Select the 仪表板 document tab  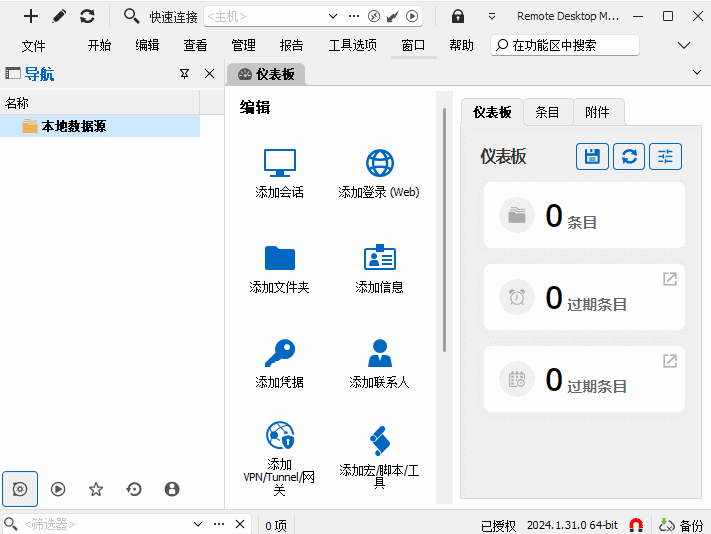pos(266,74)
